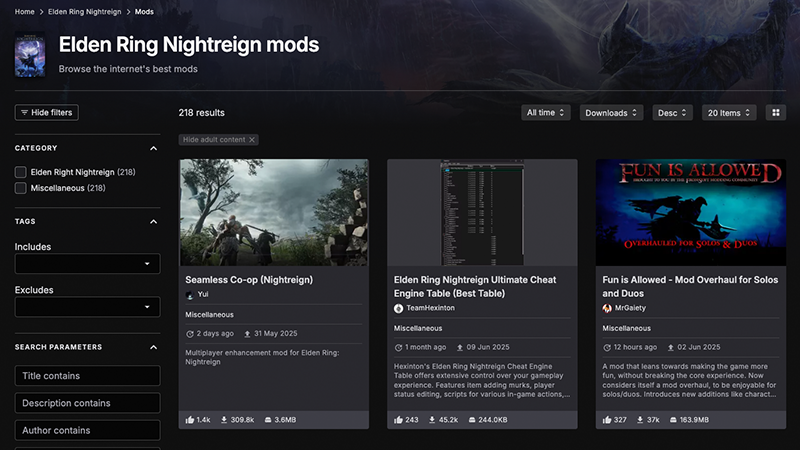The height and width of the screenshot is (450, 800).
Task: Click Yui's author avatar icon
Action: [190, 294]
